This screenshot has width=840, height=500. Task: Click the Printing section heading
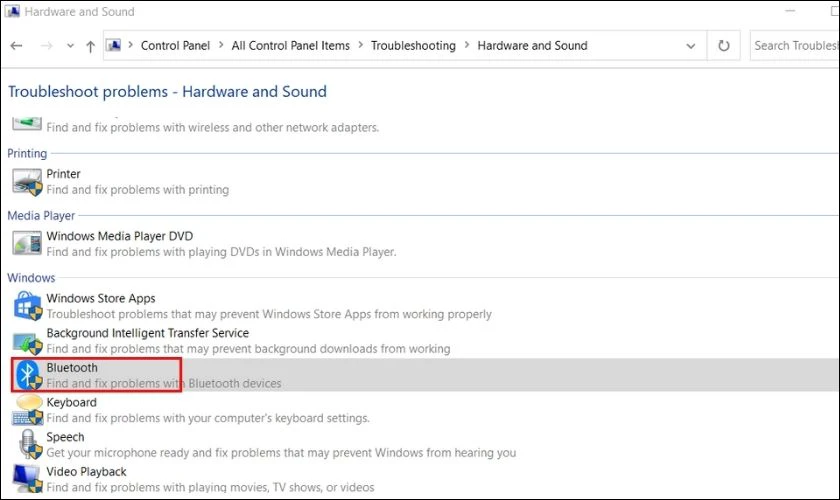tap(27, 153)
